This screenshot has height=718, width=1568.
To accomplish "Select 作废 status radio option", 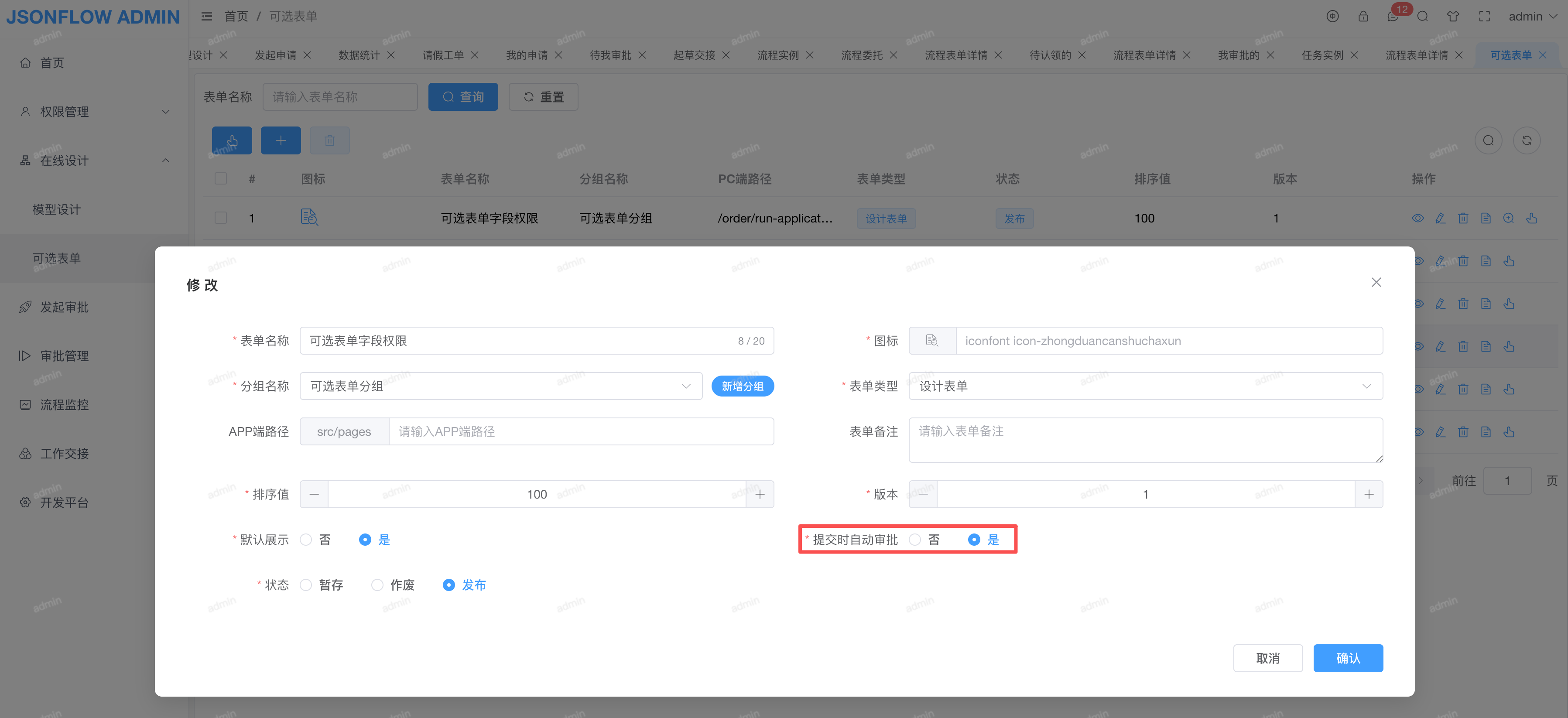I will (377, 585).
